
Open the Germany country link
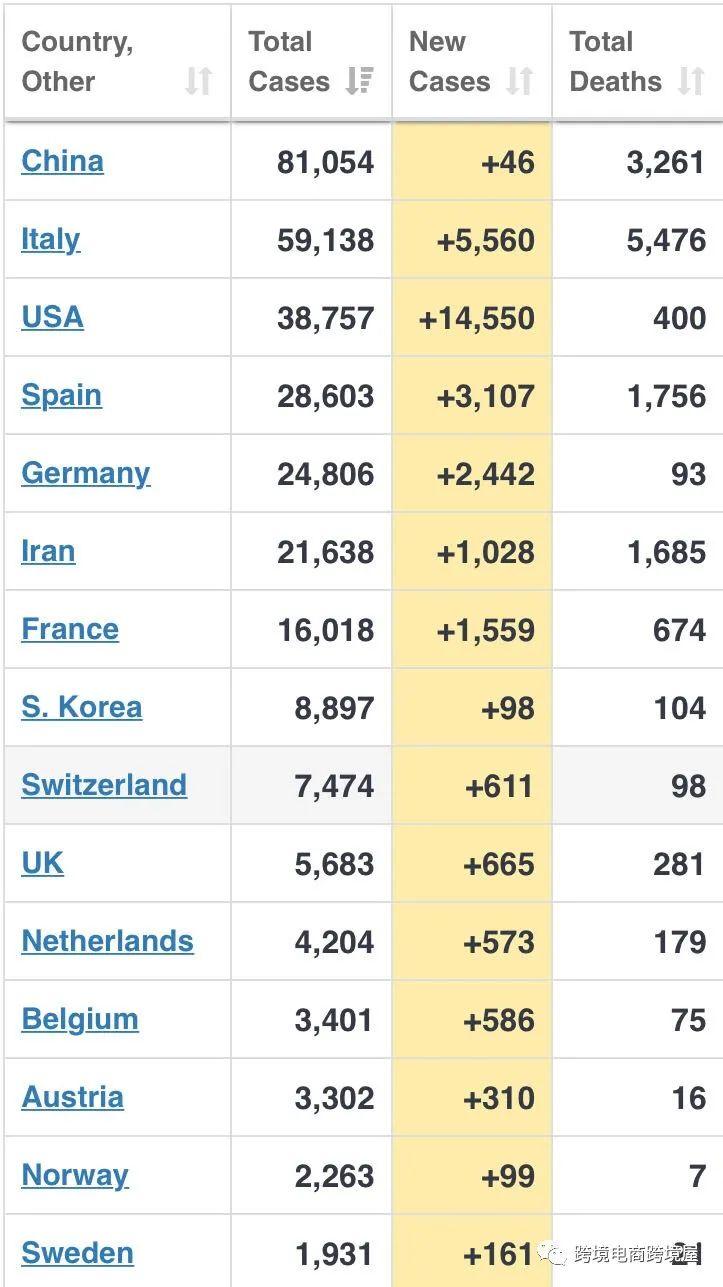point(85,473)
